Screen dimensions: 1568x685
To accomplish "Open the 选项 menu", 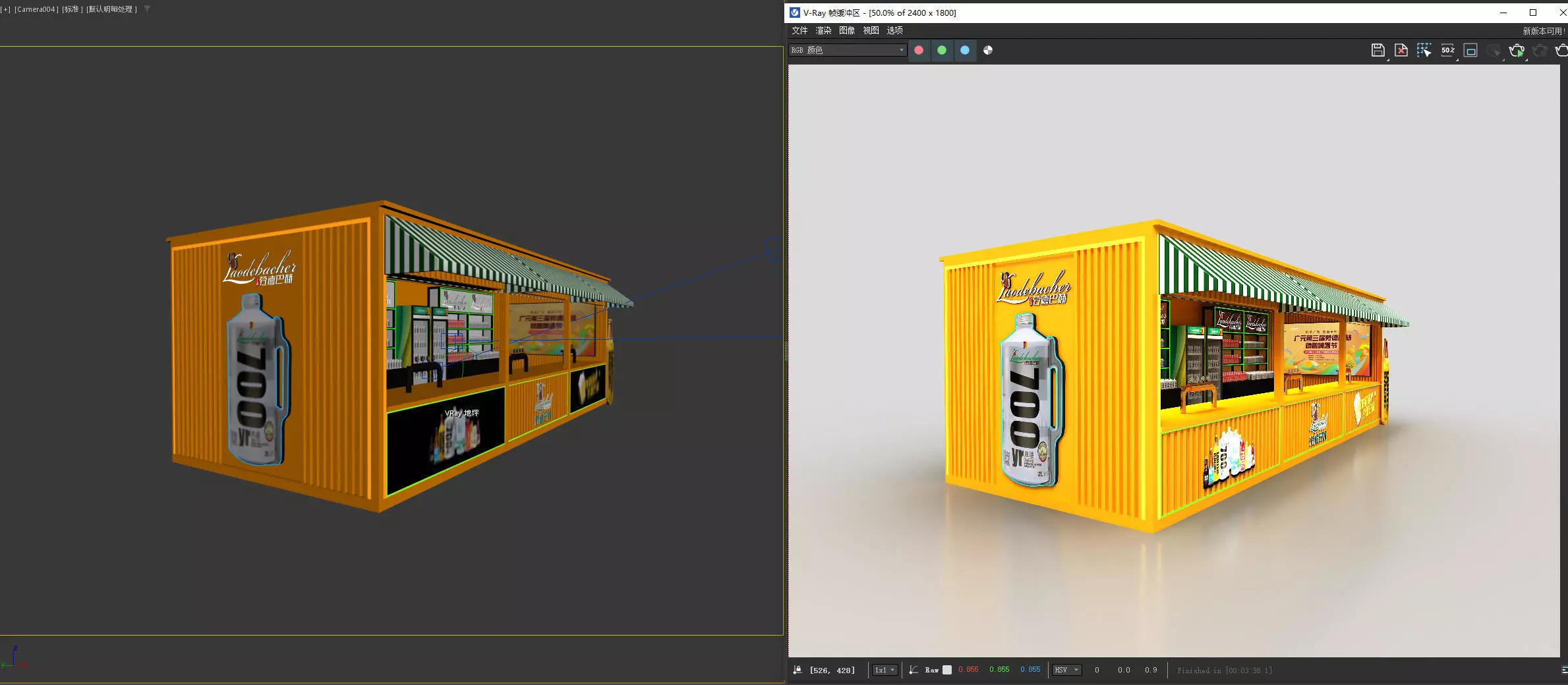I will pos(894,30).
